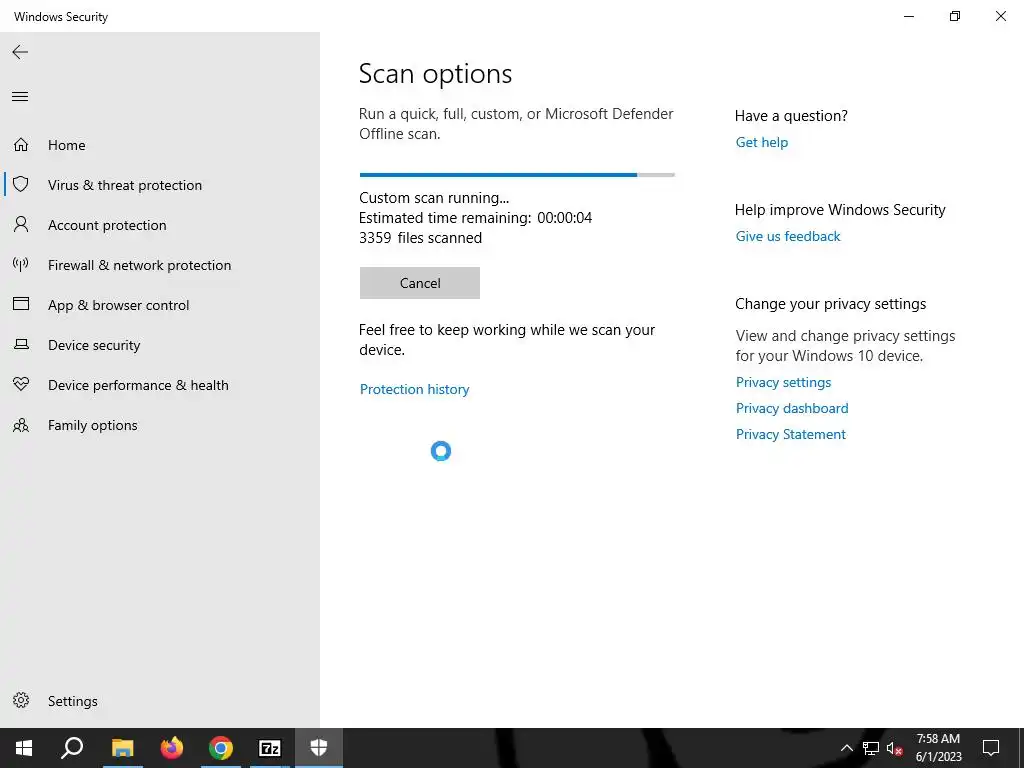Viewport: 1024px width, 768px height.
Task: Open the notification center icon
Action: [991, 748]
